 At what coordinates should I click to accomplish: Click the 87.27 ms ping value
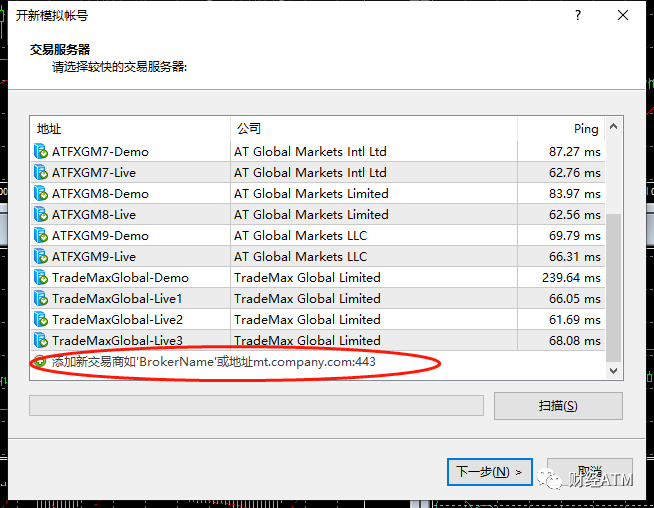pos(575,151)
